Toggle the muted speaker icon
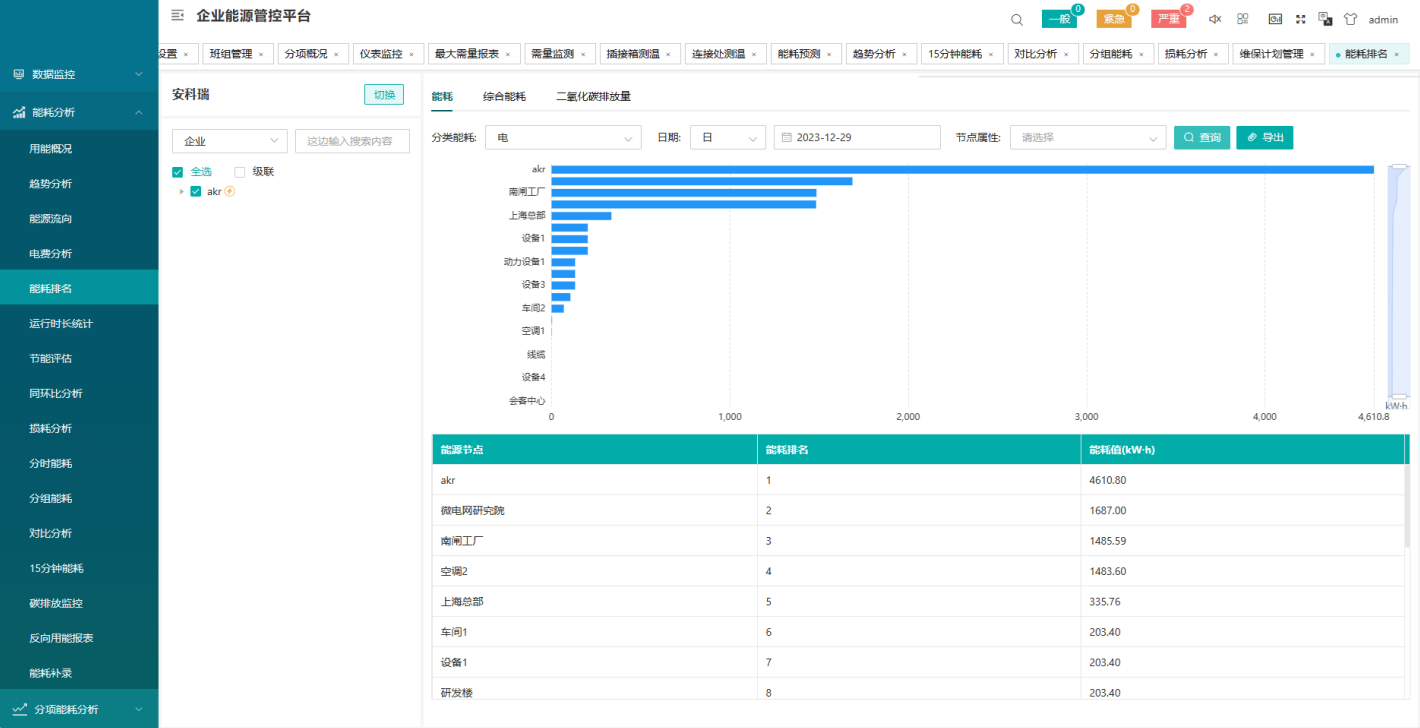The image size is (1420, 728). pyautogui.click(x=1215, y=19)
